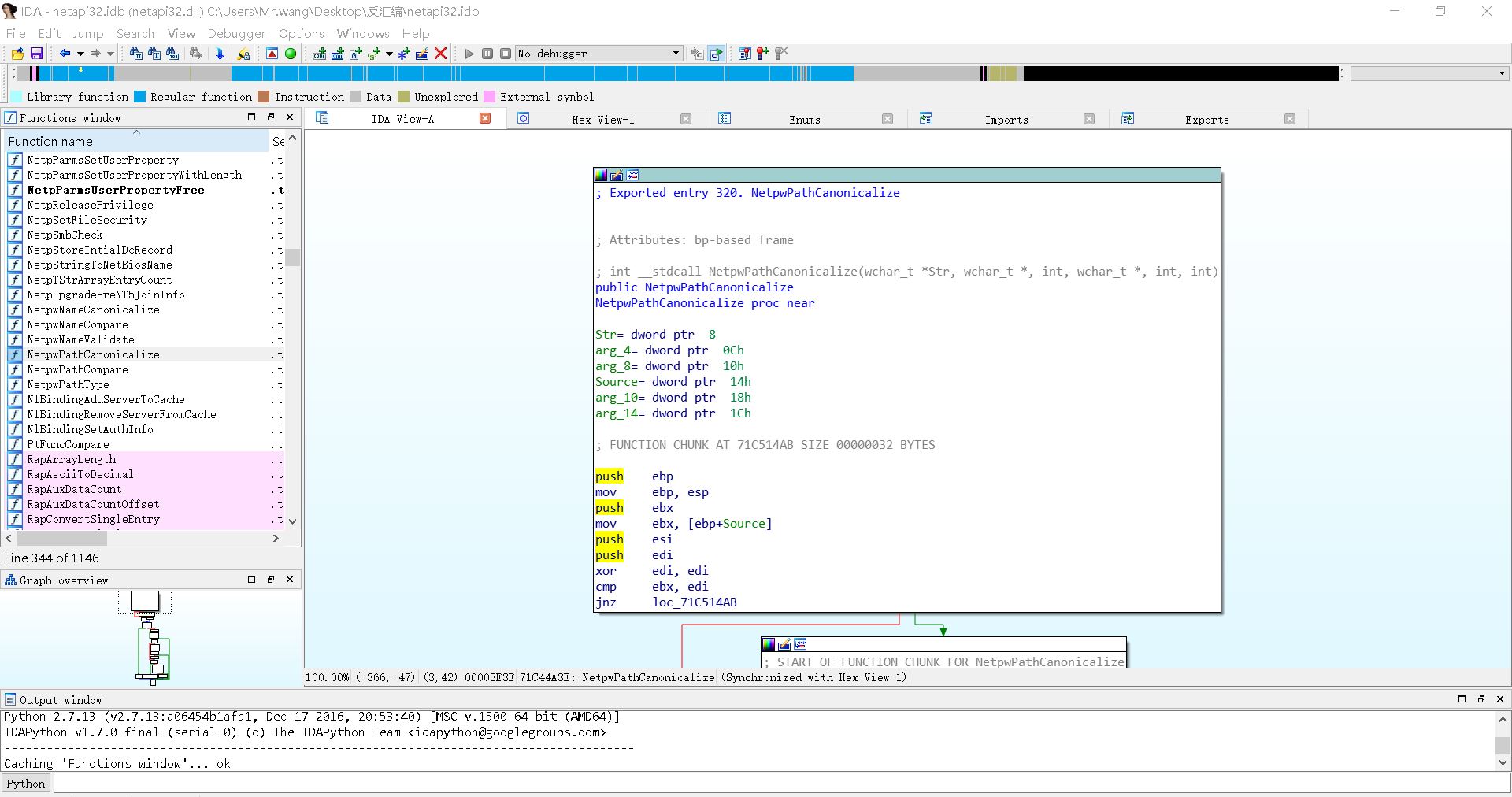The width and height of the screenshot is (1512, 797).
Task: Click the binary search binoculars icon
Action: [172, 54]
